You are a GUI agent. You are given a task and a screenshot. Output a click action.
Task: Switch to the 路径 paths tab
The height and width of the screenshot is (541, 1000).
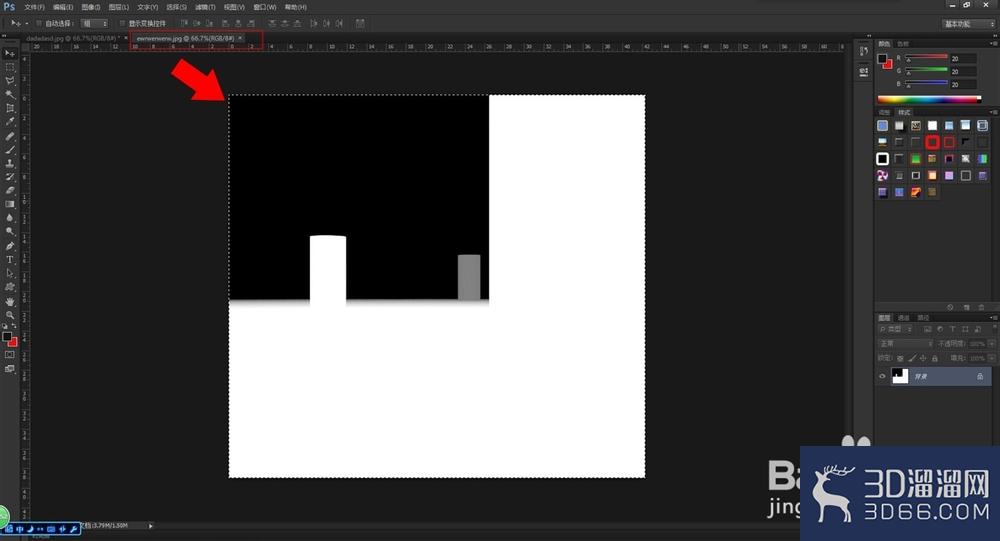point(923,318)
